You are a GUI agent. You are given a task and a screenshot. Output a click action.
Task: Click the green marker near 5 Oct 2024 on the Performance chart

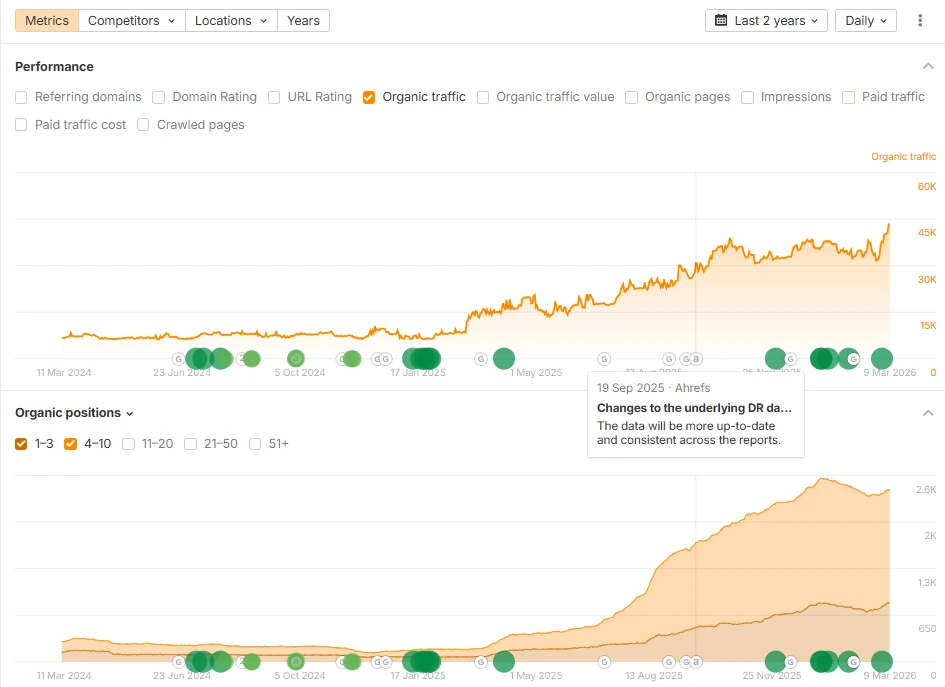point(295,358)
